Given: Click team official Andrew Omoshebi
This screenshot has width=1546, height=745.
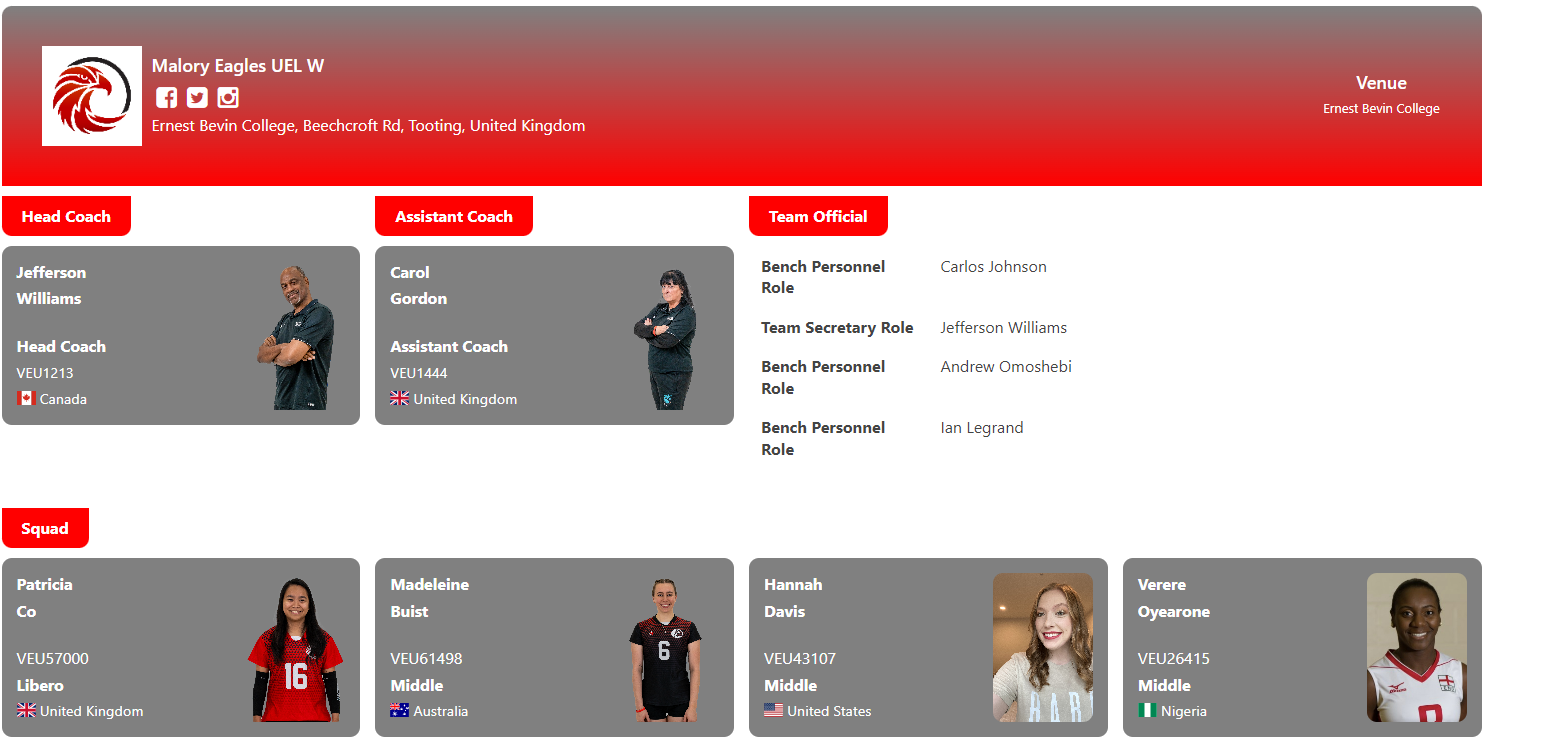Looking at the screenshot, I should pos(1006,367).
